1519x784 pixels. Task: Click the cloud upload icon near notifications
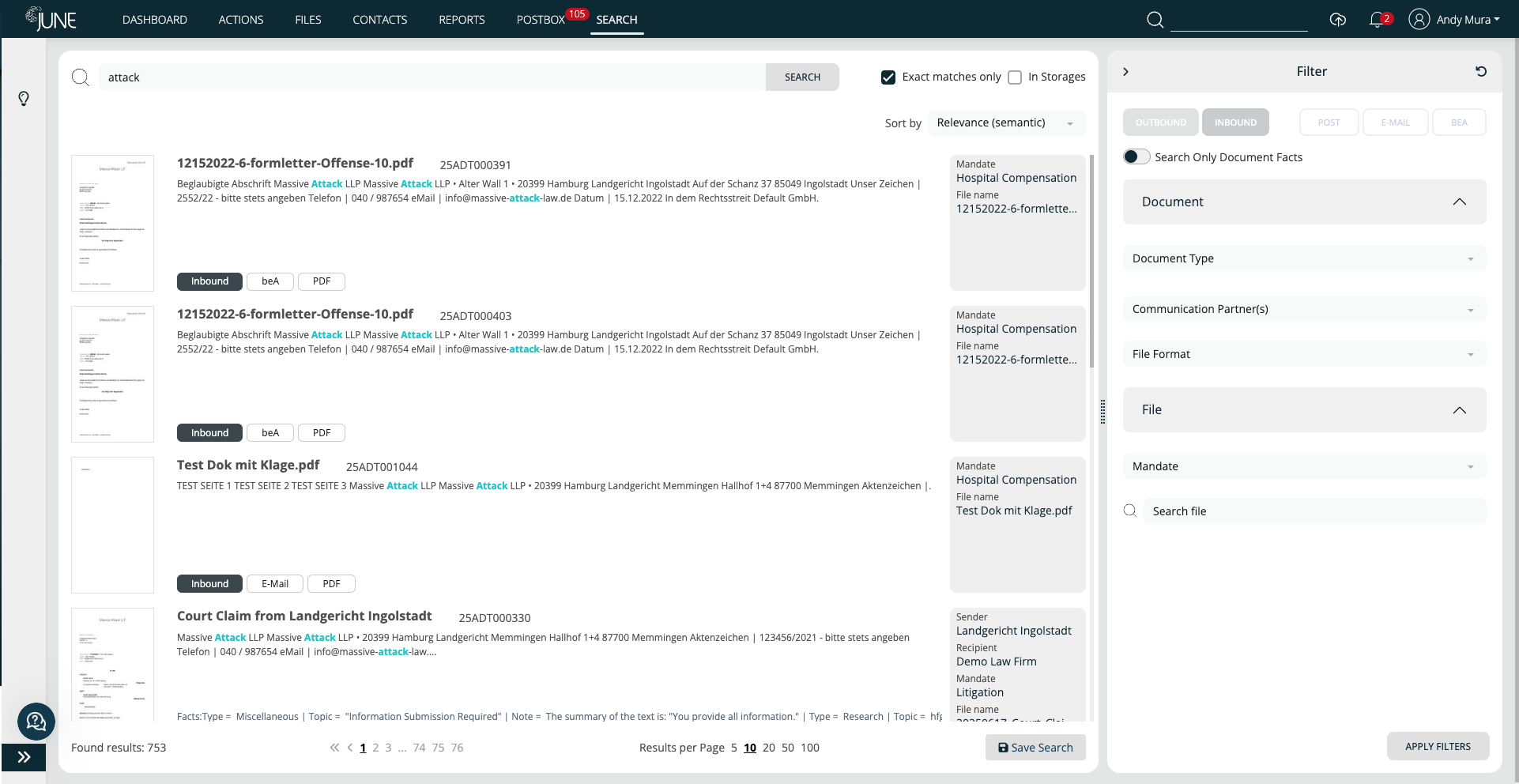point(1338,19)
